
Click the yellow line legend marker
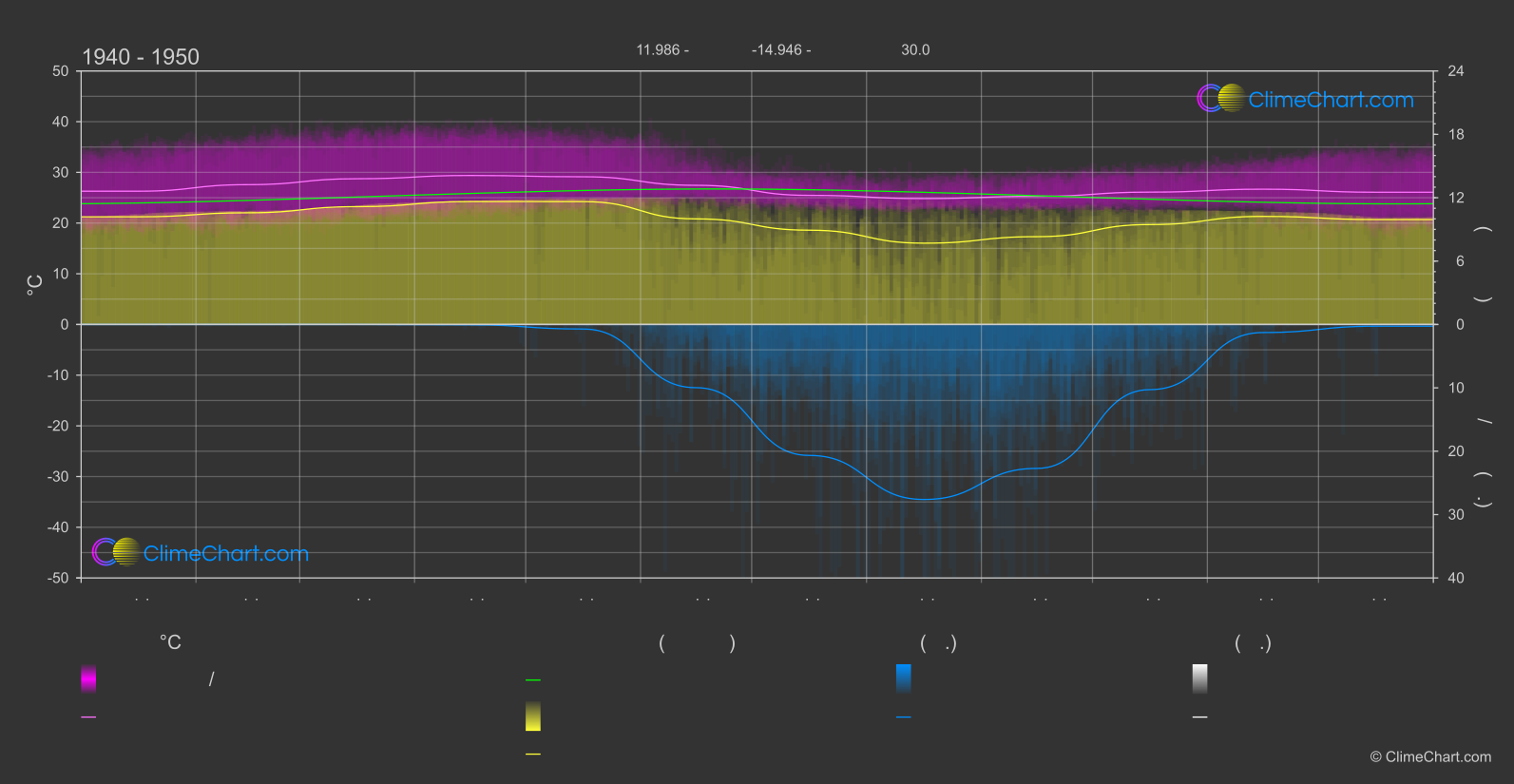533,755
